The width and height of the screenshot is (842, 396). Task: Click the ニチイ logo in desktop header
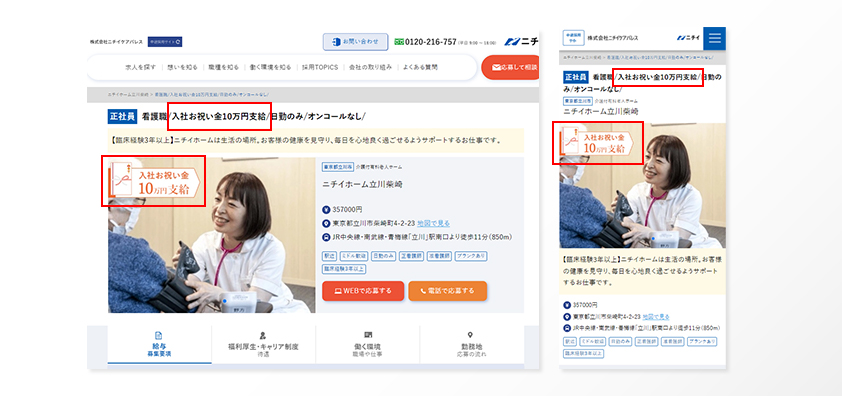click(x=522, y=41)
